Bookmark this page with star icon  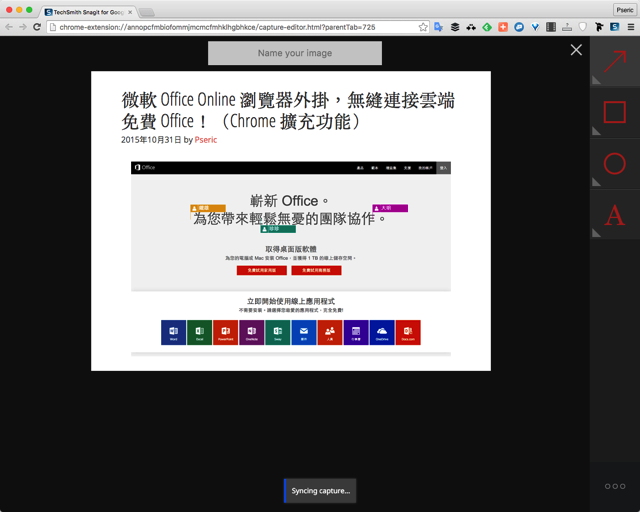423,27
